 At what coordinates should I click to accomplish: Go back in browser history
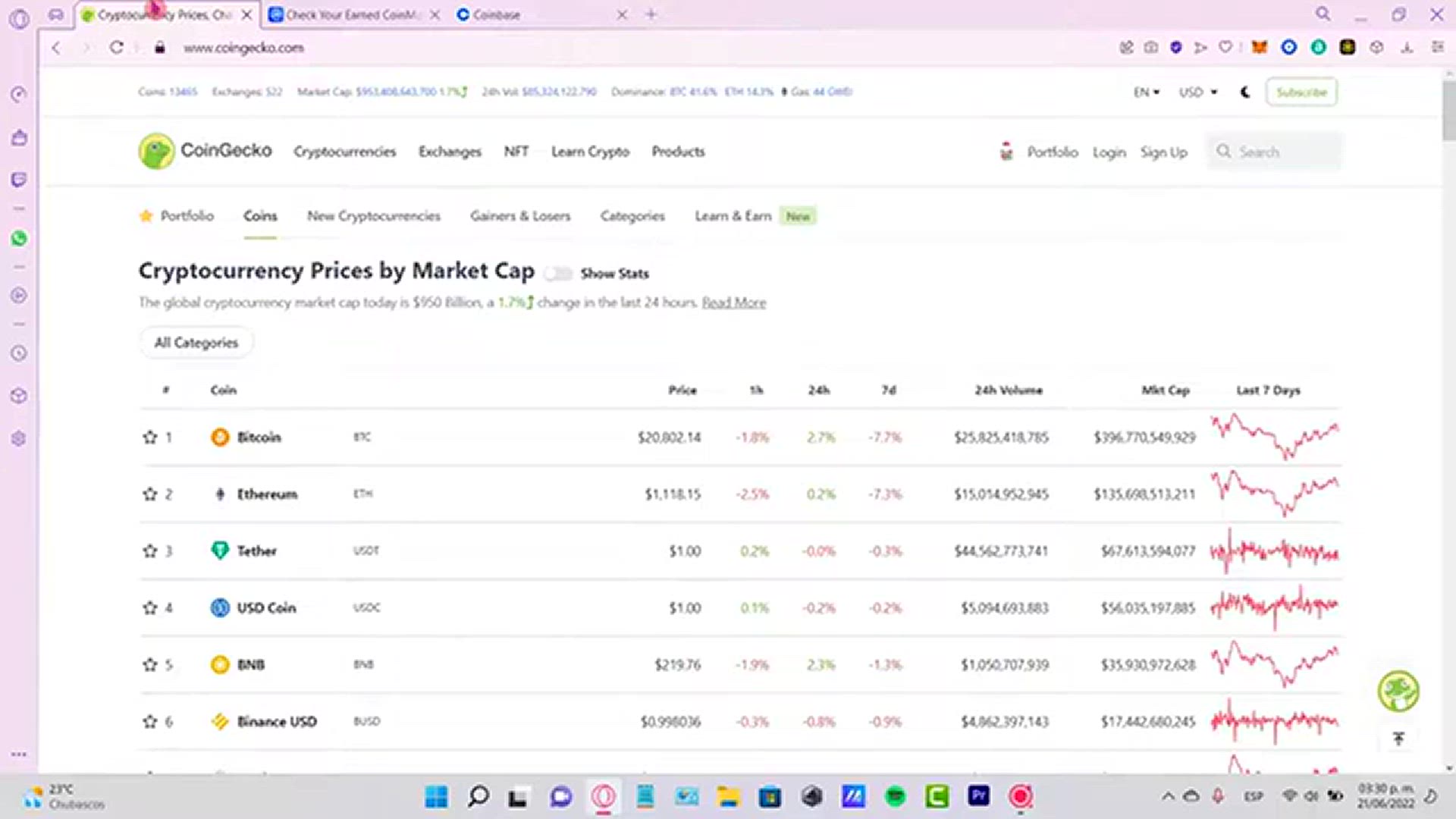[x=56, y=47]
